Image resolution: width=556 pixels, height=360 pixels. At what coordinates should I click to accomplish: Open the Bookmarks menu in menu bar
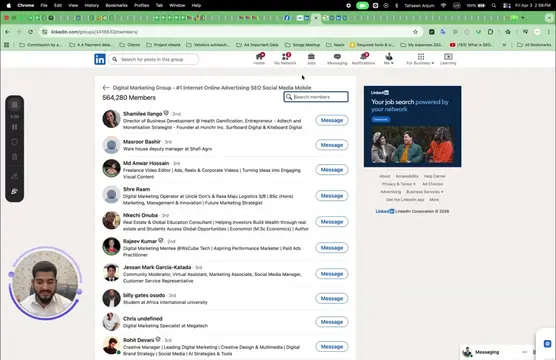116,5
